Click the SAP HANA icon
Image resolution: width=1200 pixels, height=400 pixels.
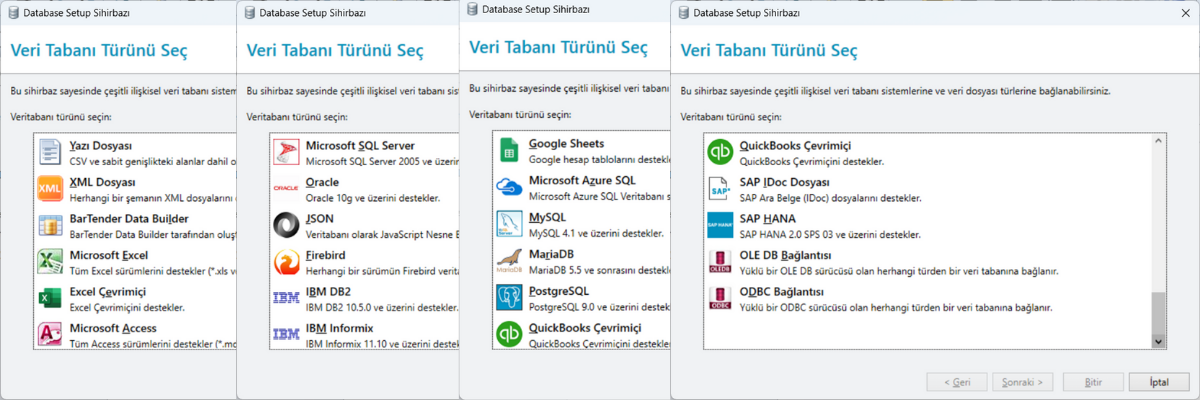coord(720,225)
